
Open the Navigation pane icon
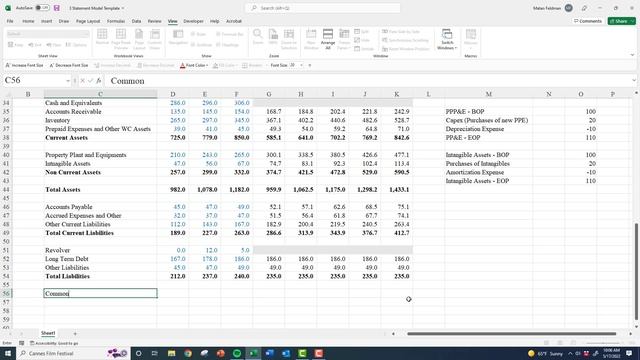pyautogui.click(x=178, y=37)
